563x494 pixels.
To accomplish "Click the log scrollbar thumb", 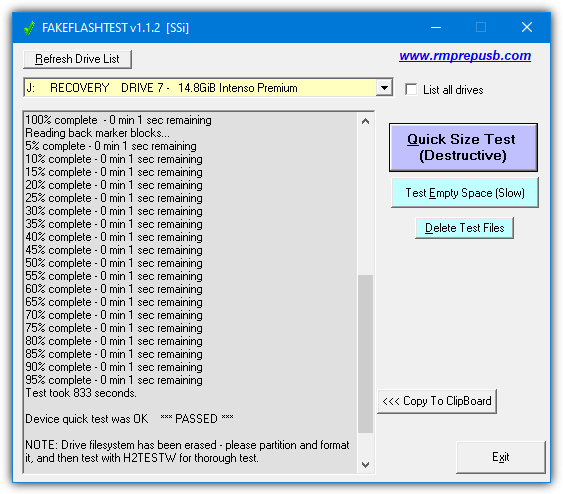I will (366, 354).
